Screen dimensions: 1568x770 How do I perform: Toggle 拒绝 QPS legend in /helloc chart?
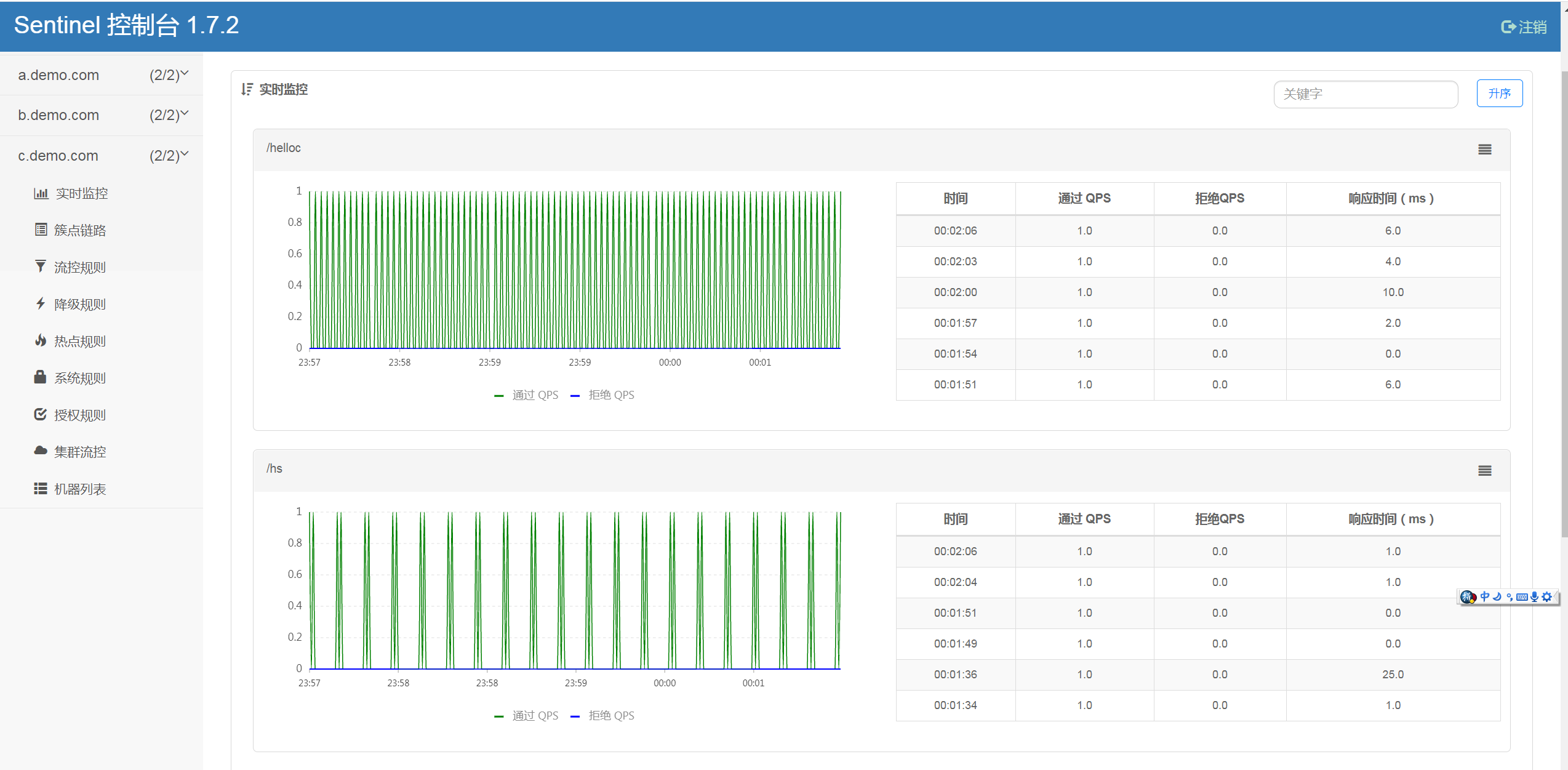click(x=603, y=395)
